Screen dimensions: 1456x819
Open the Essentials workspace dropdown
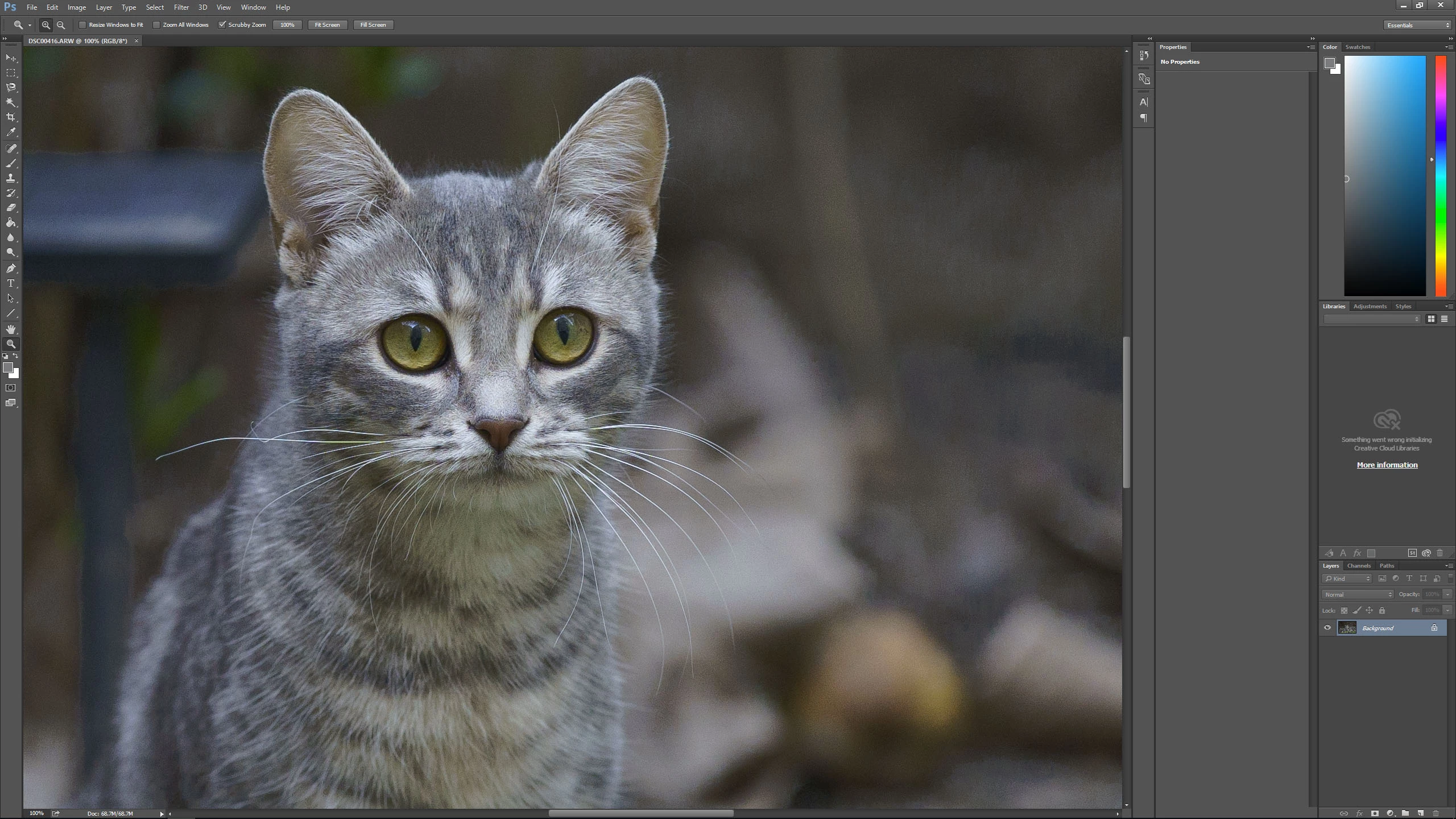click(1417, 25)
